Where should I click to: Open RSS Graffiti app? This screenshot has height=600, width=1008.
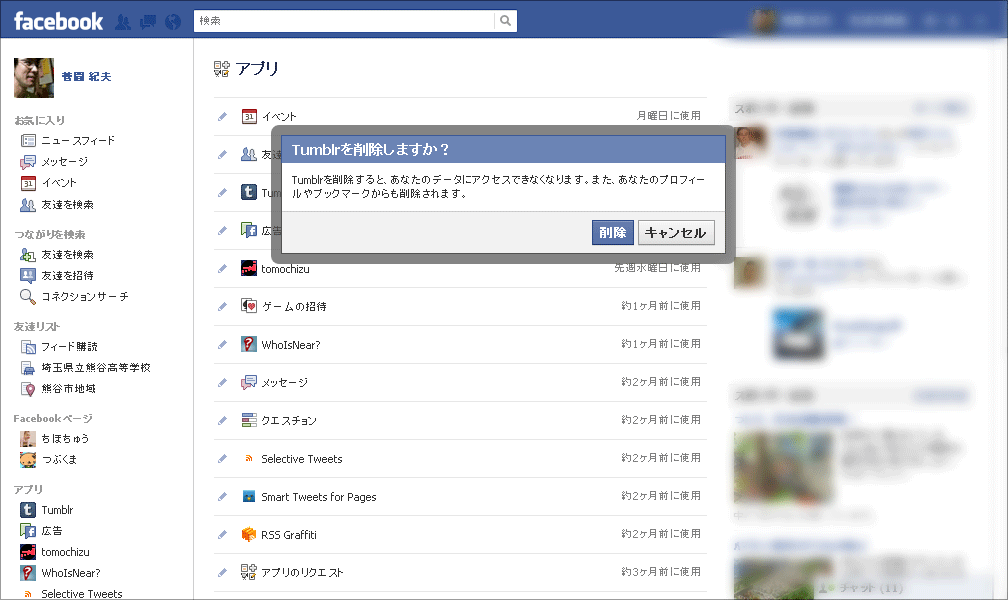[289, 534]
